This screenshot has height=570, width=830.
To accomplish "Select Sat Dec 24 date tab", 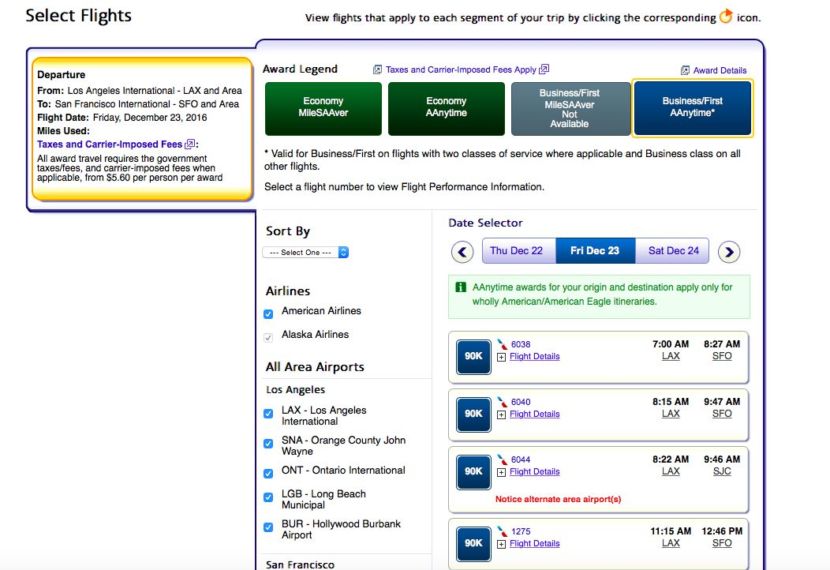I will click(x=672, y=251).
